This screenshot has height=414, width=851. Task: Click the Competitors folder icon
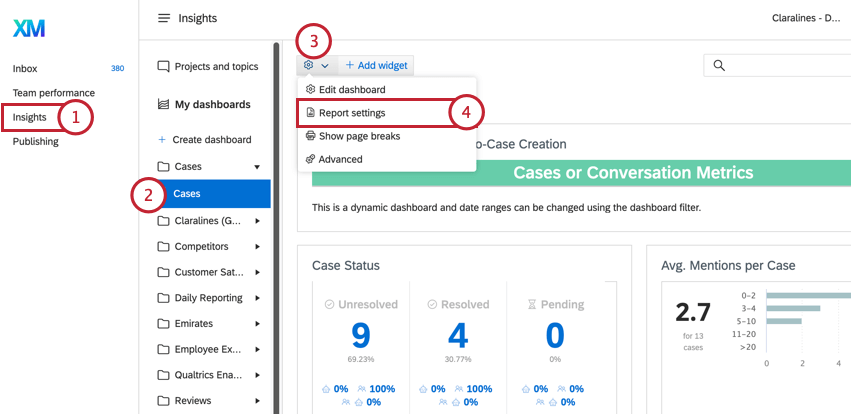pos(163,246)
